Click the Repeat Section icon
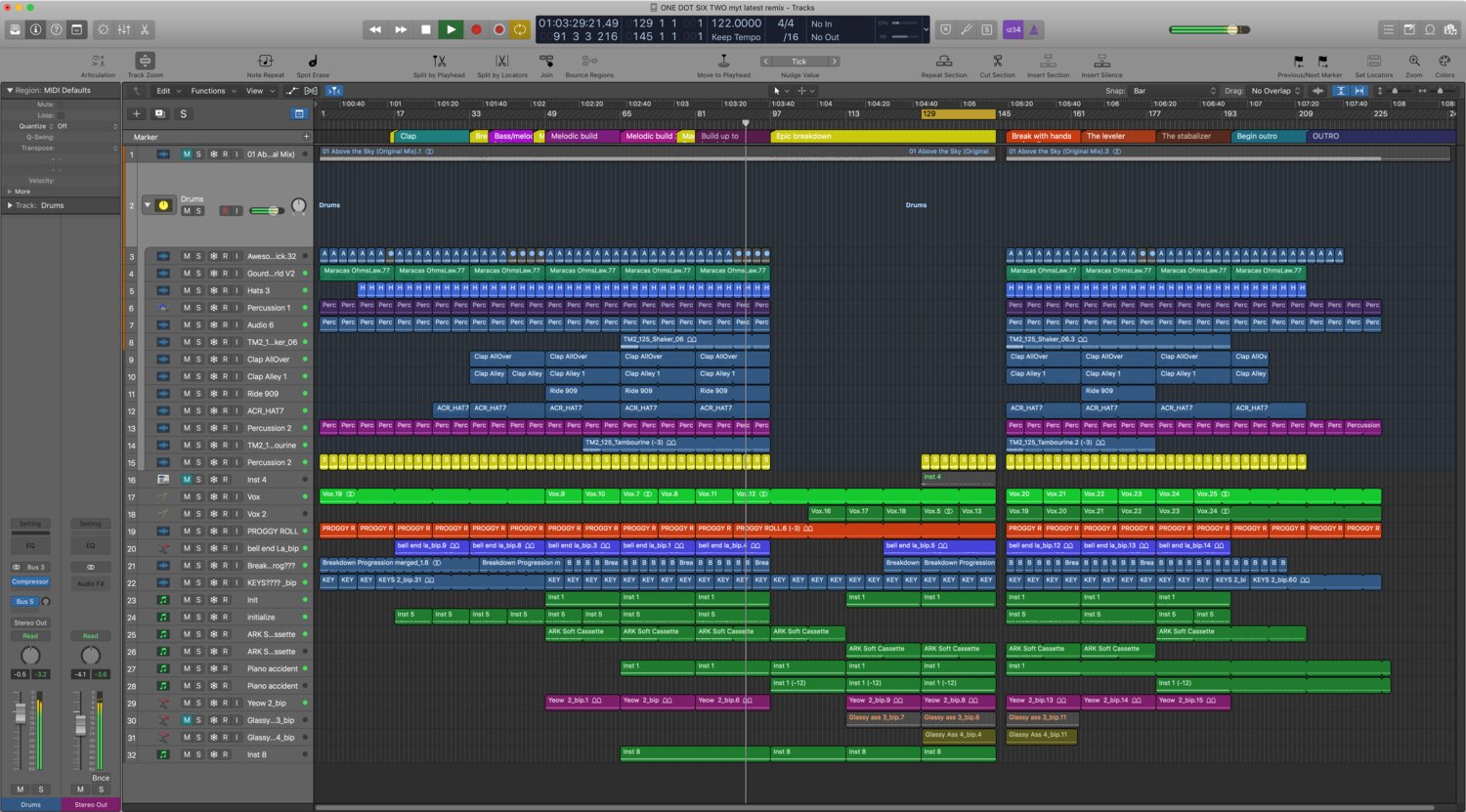 944,62
